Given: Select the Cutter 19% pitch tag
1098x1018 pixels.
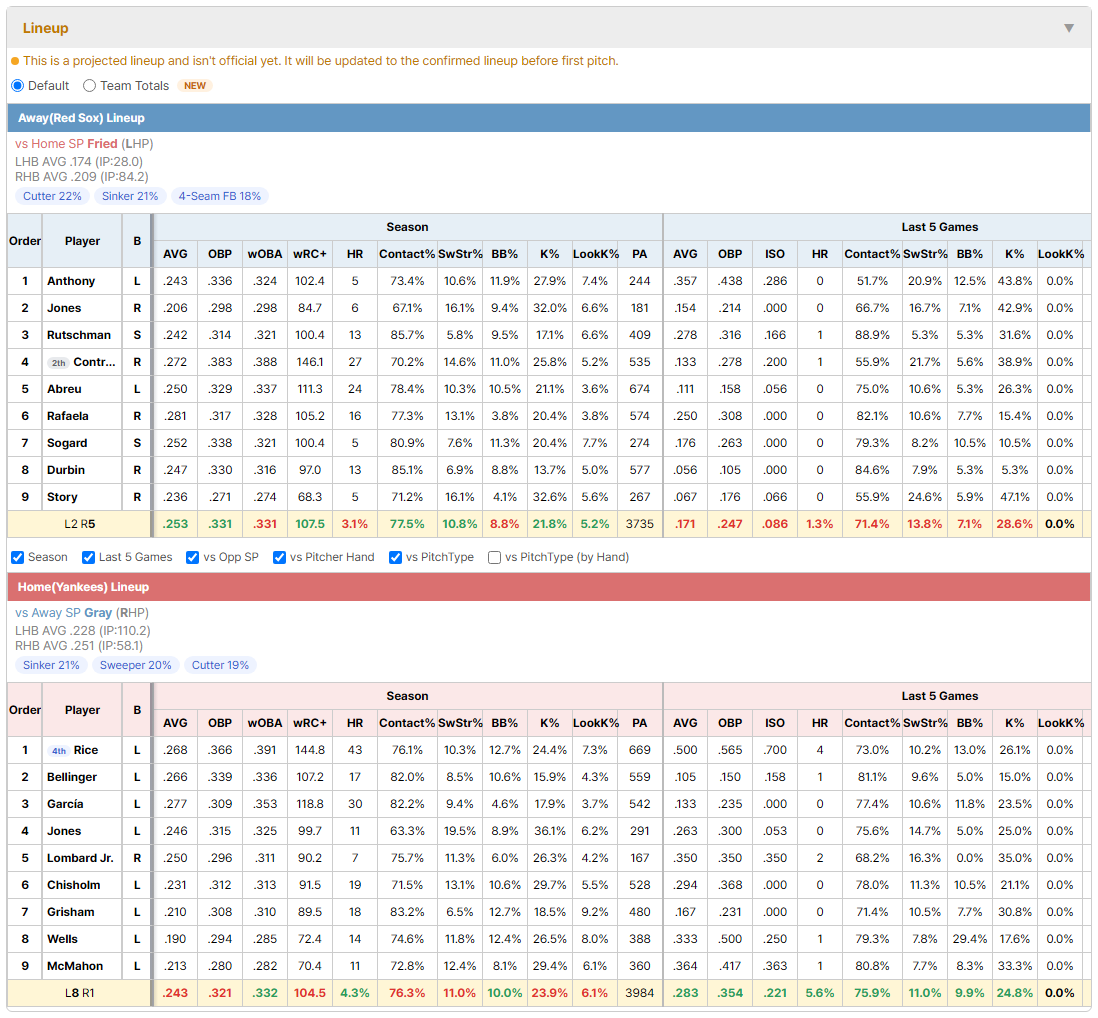Looking at the screenshot, I should tap(221, 665).
